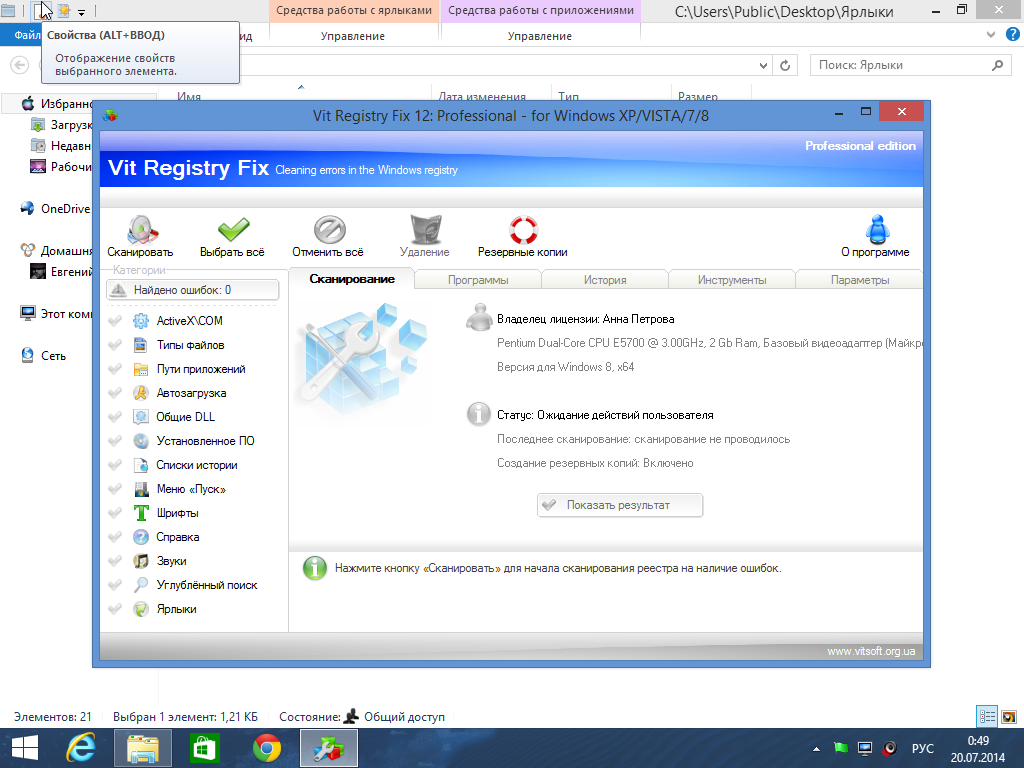1024x768 pixels.
Task: Toggle the Ярлыки checkmark
Action: pyautogui.click(x=115, y=609)
